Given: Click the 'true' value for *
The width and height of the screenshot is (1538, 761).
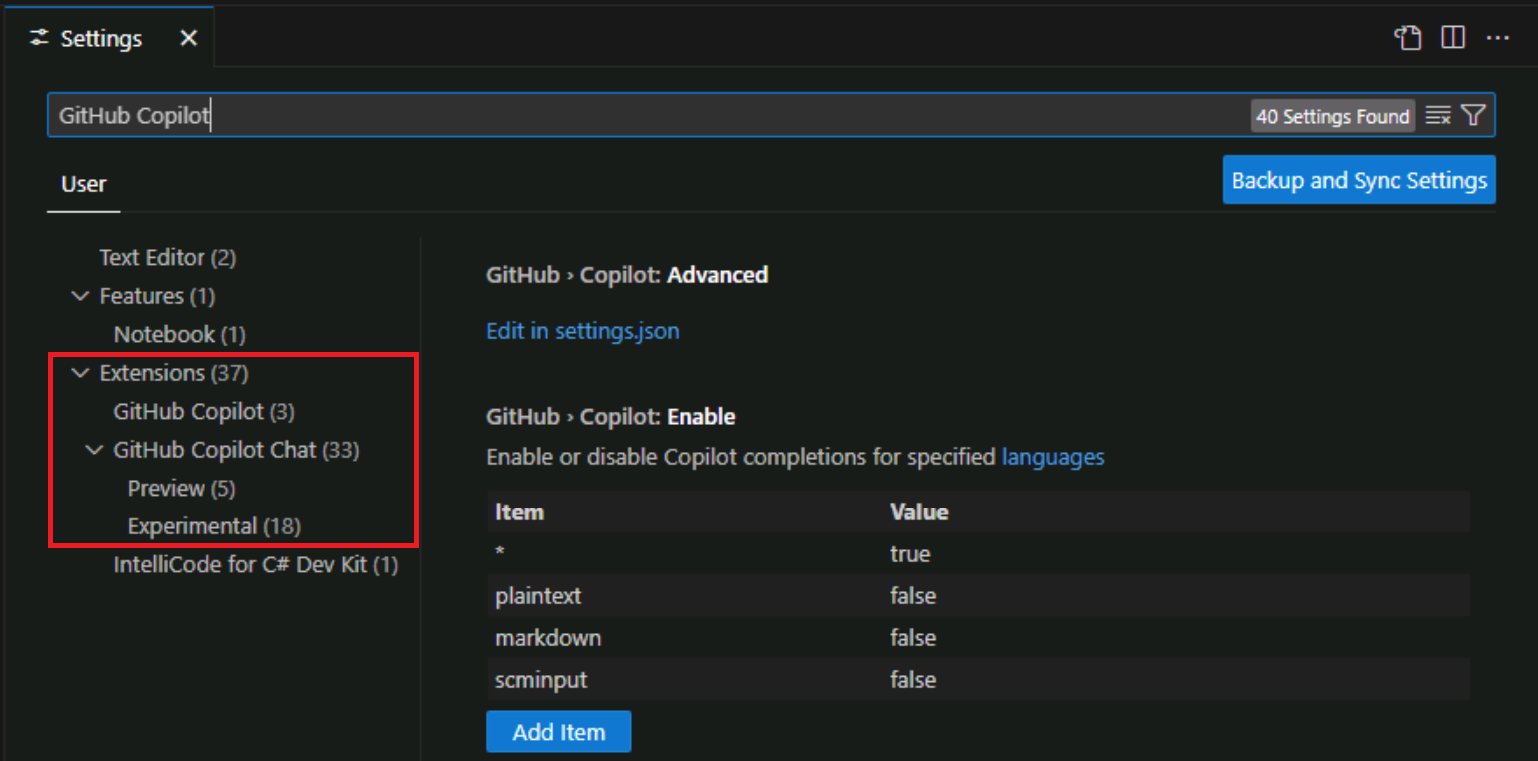Looking at the screenshot, I should point(910,554).
